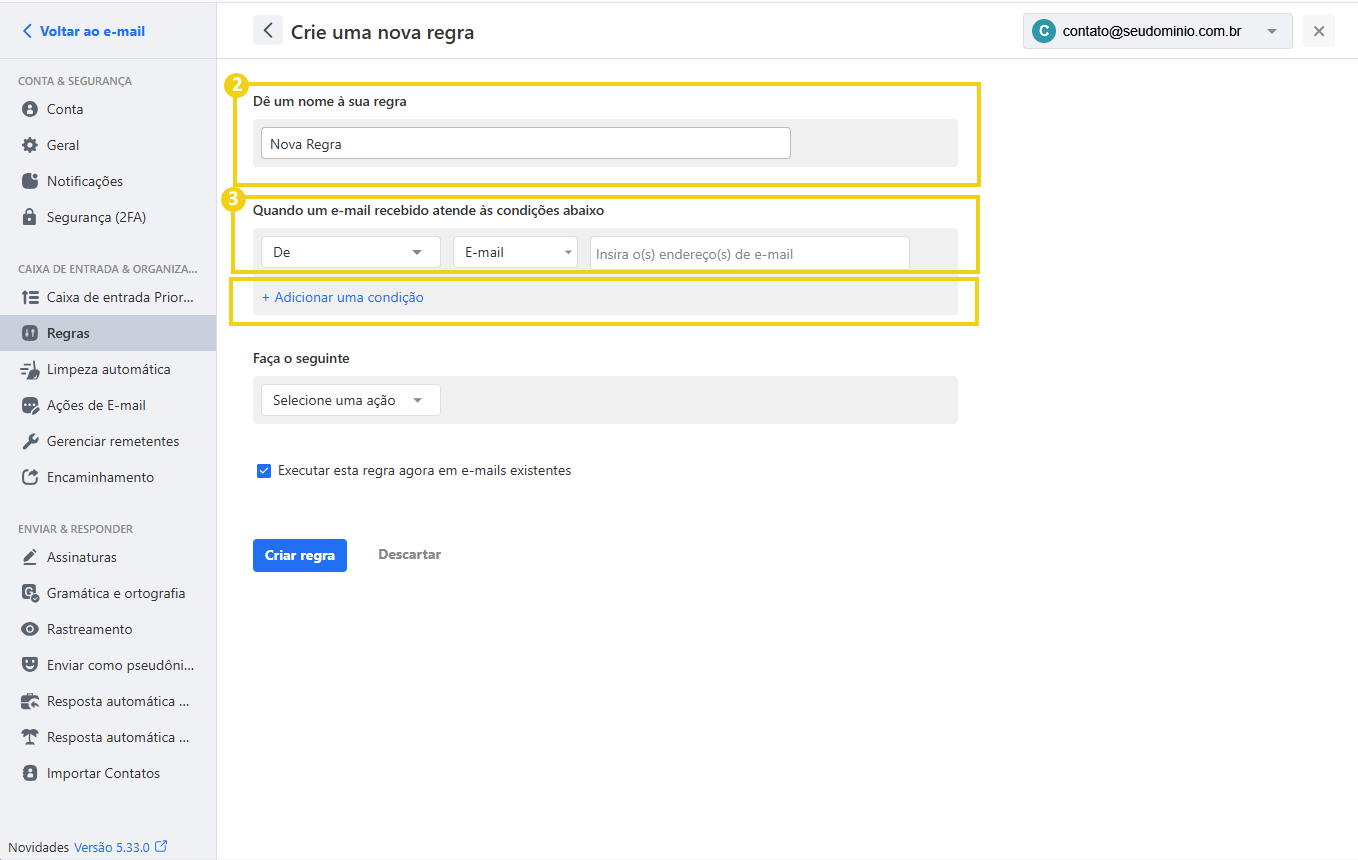Uncheck executar esta regra em e-mails existentes

[263, 470]
